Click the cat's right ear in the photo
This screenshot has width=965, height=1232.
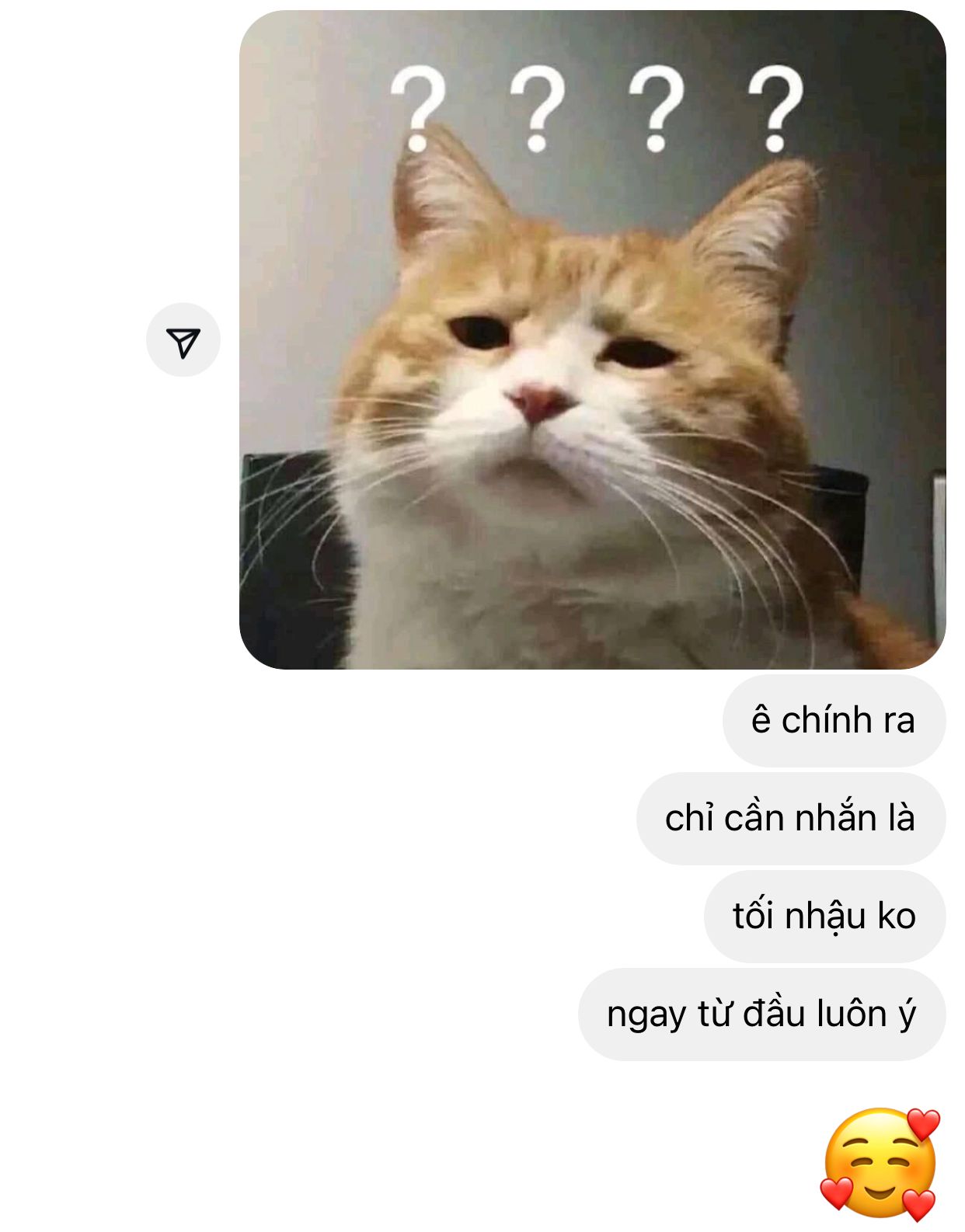[758, 233]
